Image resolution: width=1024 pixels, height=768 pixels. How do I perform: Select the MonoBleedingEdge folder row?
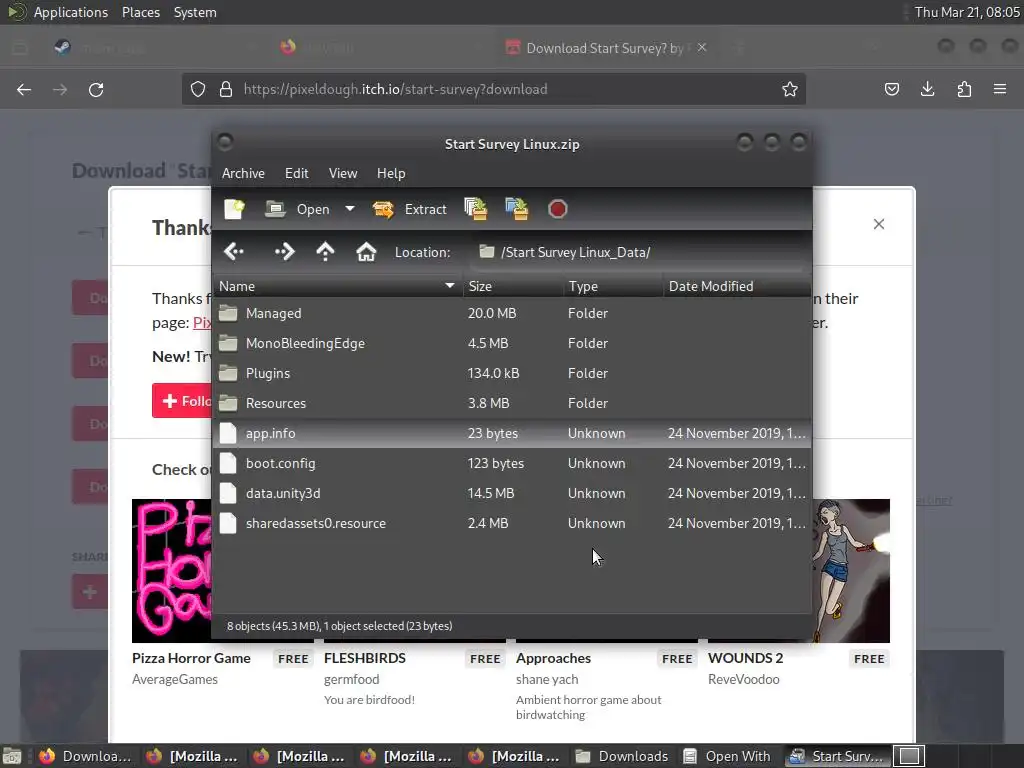tap(512, 344)
